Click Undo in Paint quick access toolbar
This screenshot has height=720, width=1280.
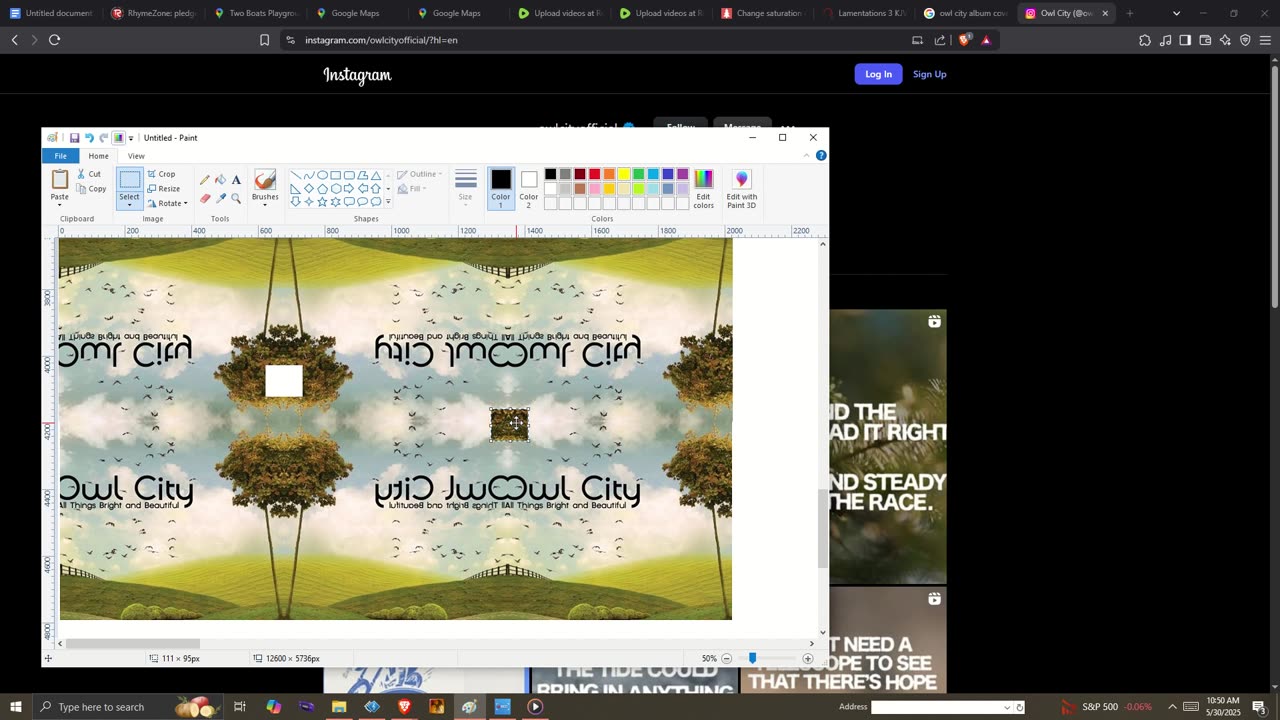pyautogui.click(x=89, y=138)
